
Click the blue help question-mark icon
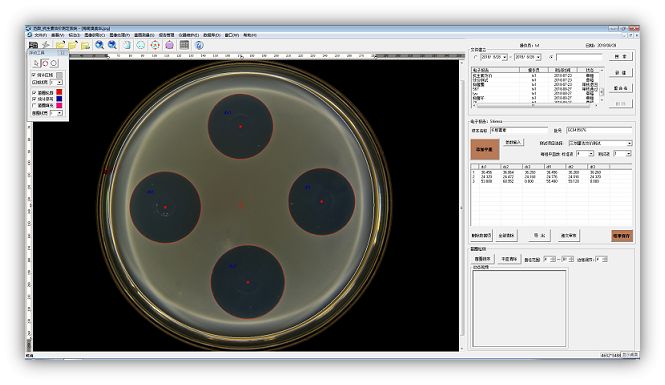199,45
